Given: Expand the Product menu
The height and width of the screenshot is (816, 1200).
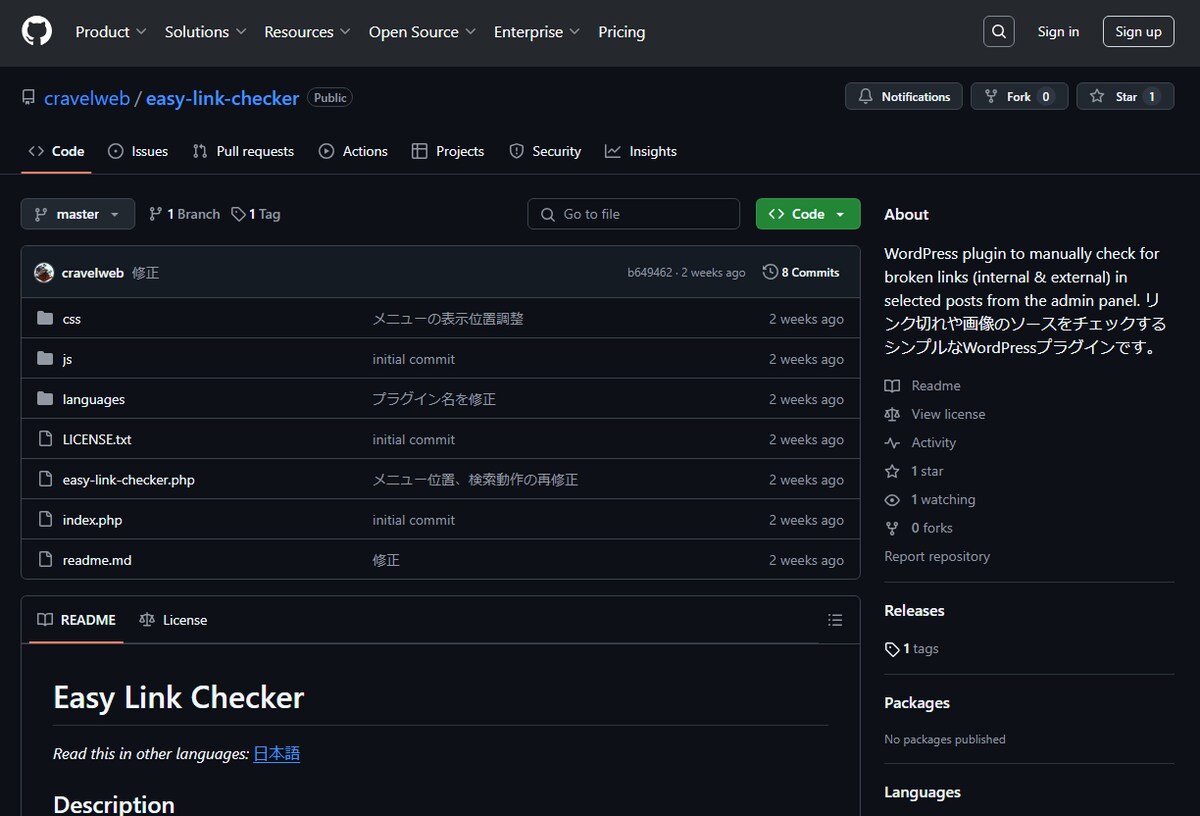Looking at the screenshot, I should pos(111,32).
